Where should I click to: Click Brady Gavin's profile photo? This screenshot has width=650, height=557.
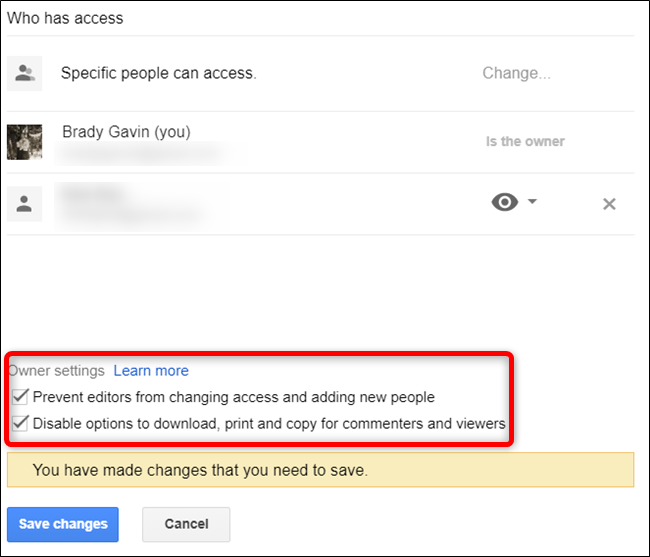(x=24, y=142)
